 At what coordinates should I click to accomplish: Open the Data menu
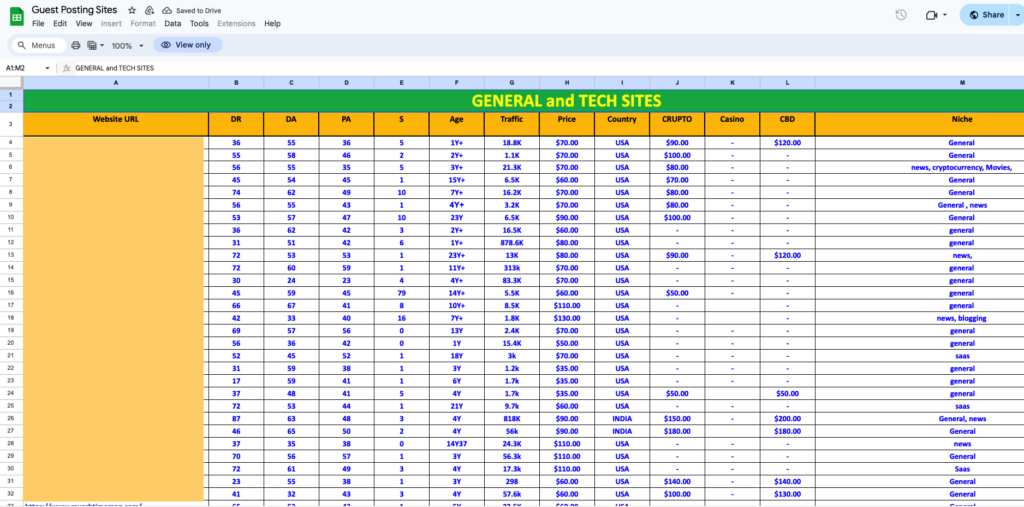173,23
